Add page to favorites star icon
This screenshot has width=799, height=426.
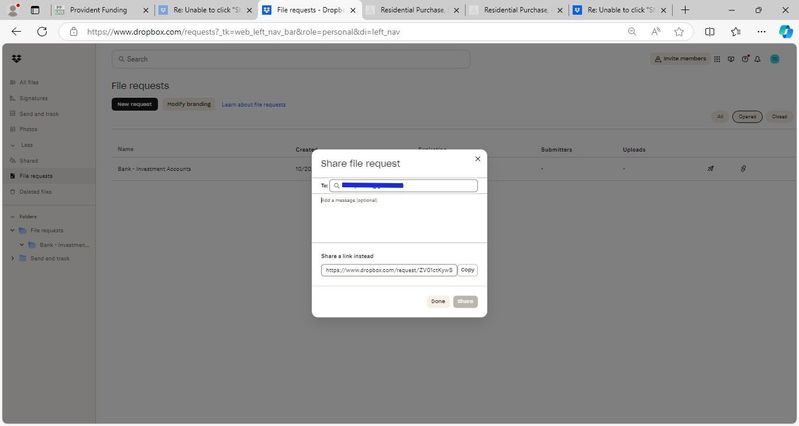(x=679, y=32)
